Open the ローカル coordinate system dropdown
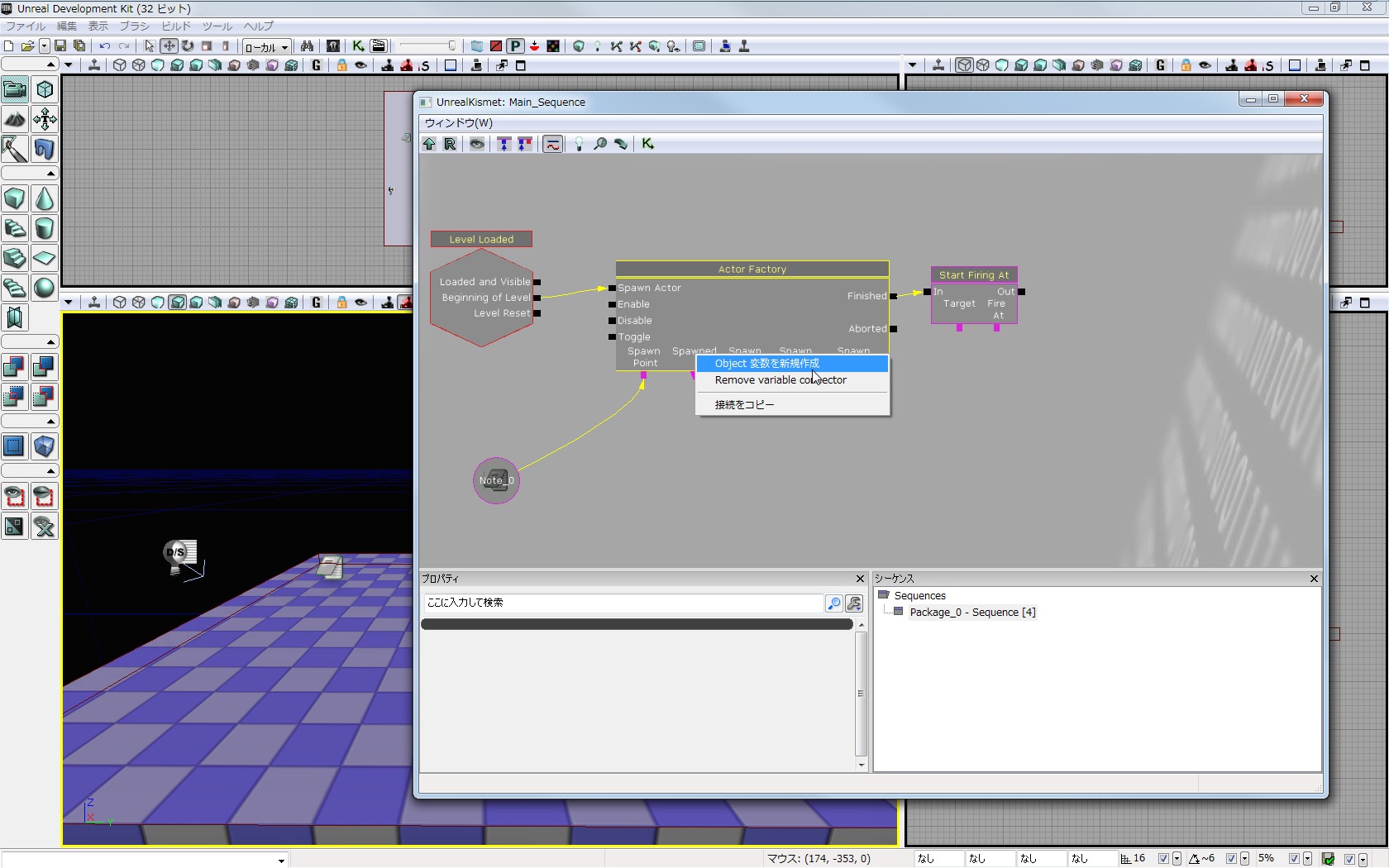1389x868 pixels. 284,47
